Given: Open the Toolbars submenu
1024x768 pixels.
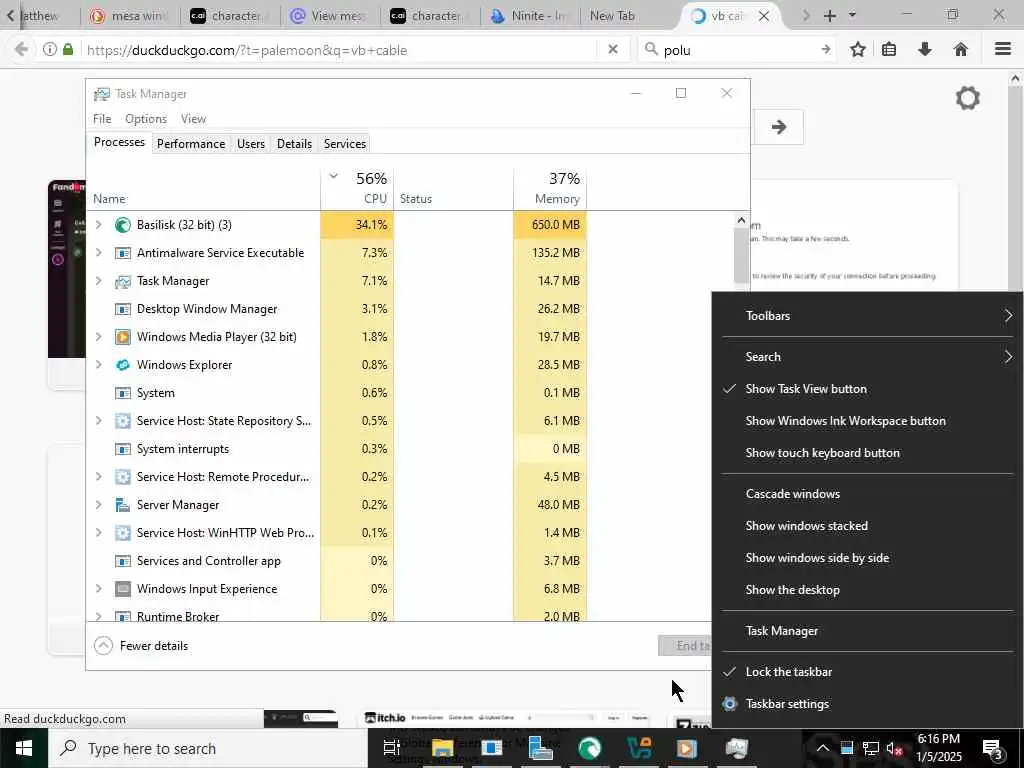Looking at the screenshot, I should 869,316.
